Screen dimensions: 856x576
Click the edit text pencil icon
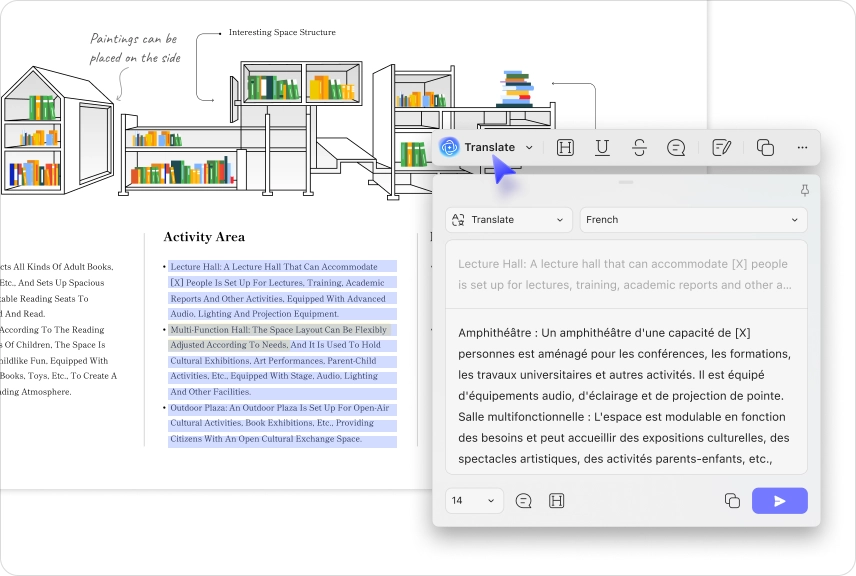(x=721, y=148)
